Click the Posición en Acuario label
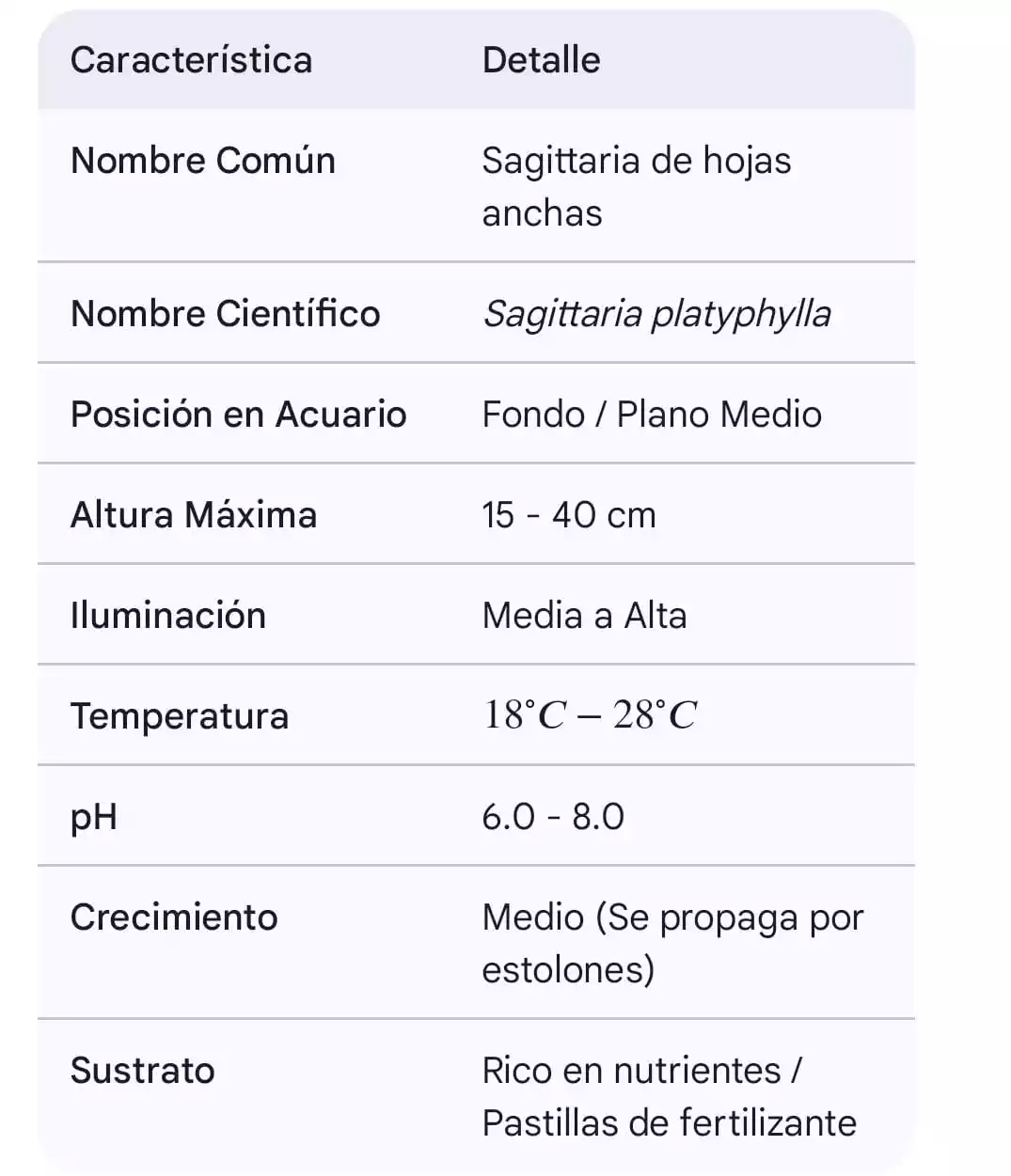 (x=239, y=415)
